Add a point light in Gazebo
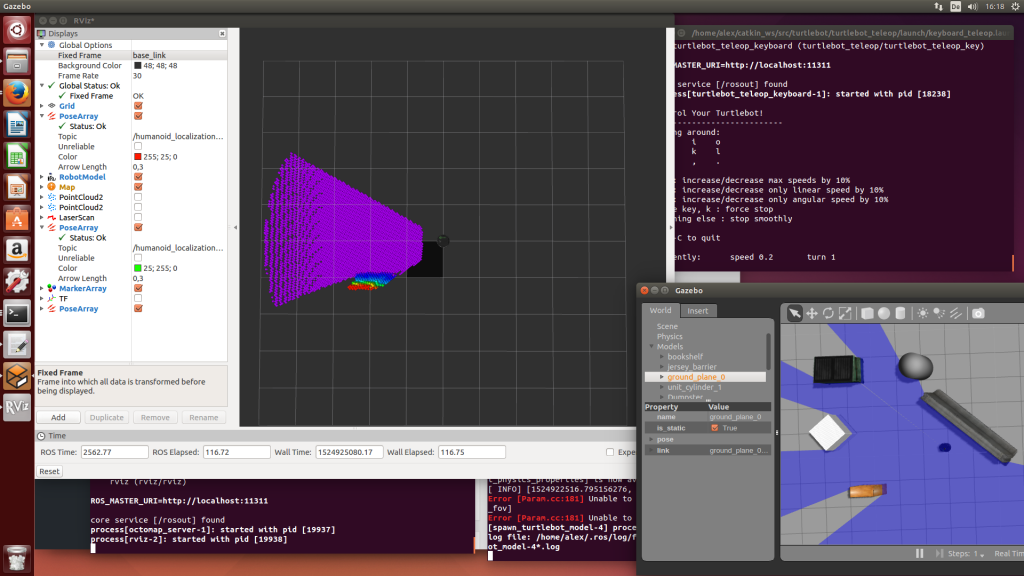The width and height of the screenshot is (1024, 576). pyautogui.click(x=922, y=313)
